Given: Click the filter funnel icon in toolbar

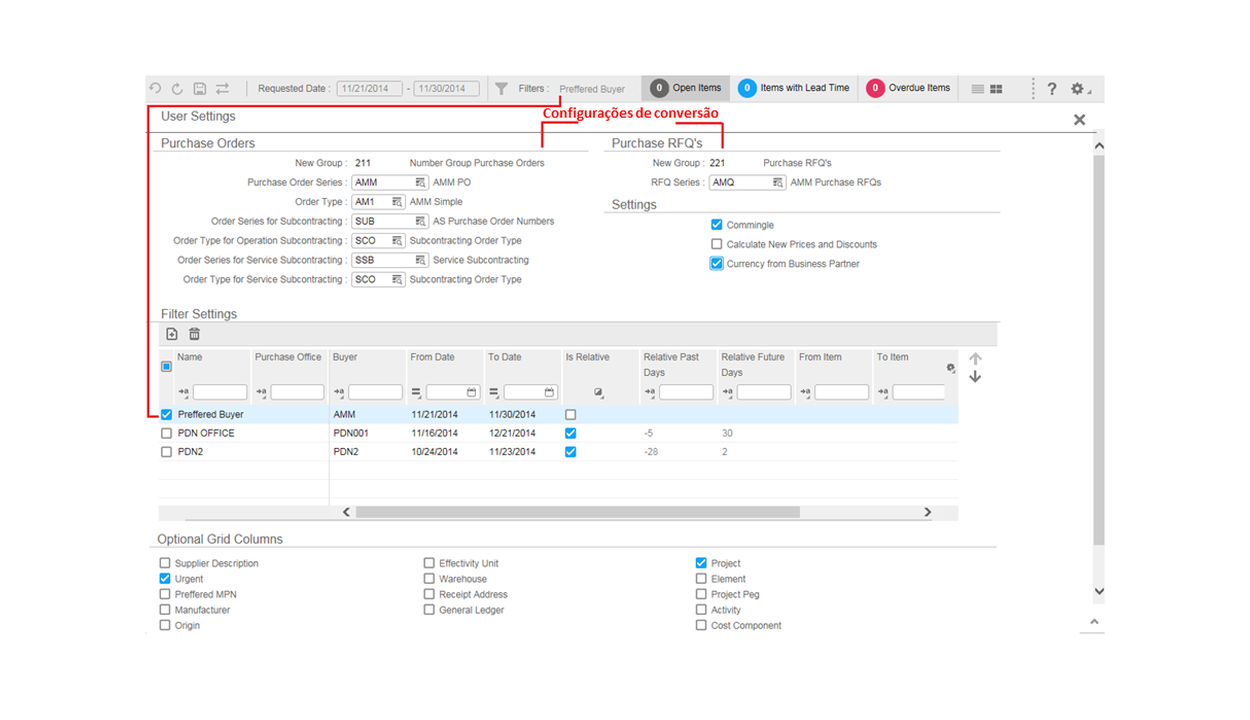Looking at the screenshot, I should (x=502, y=89).
